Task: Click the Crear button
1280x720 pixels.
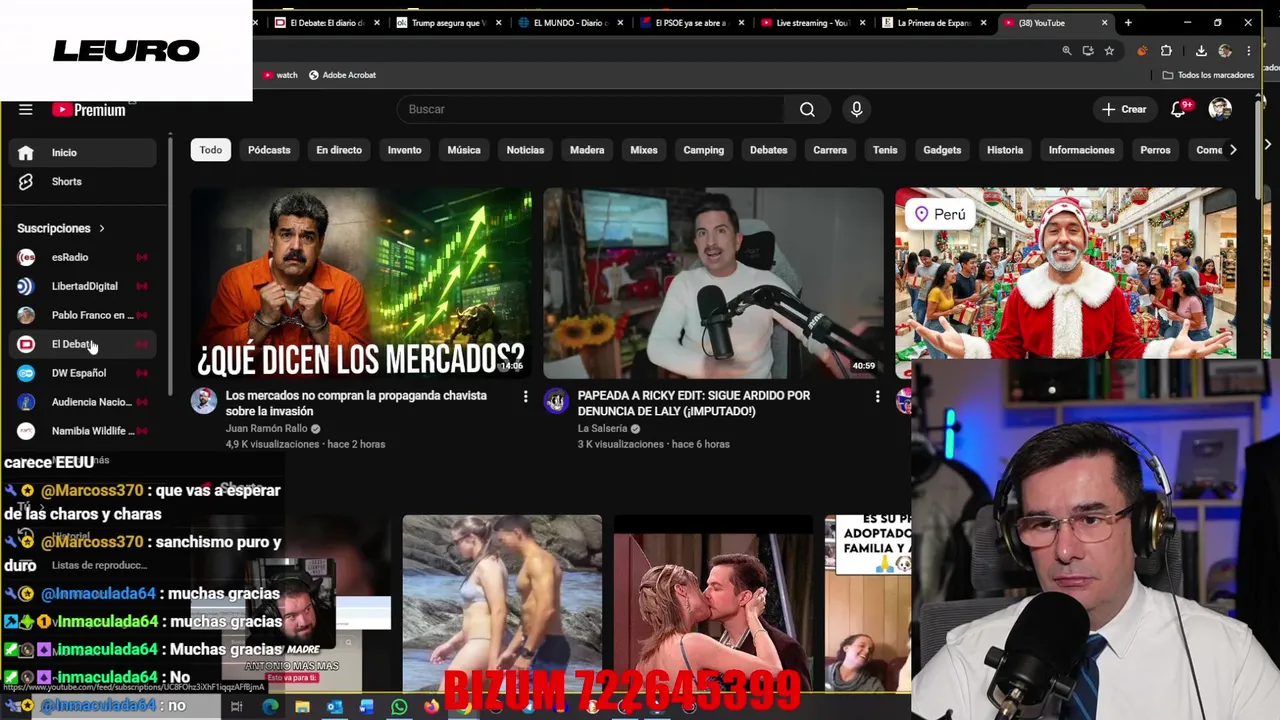Action: click(1124, 109)
